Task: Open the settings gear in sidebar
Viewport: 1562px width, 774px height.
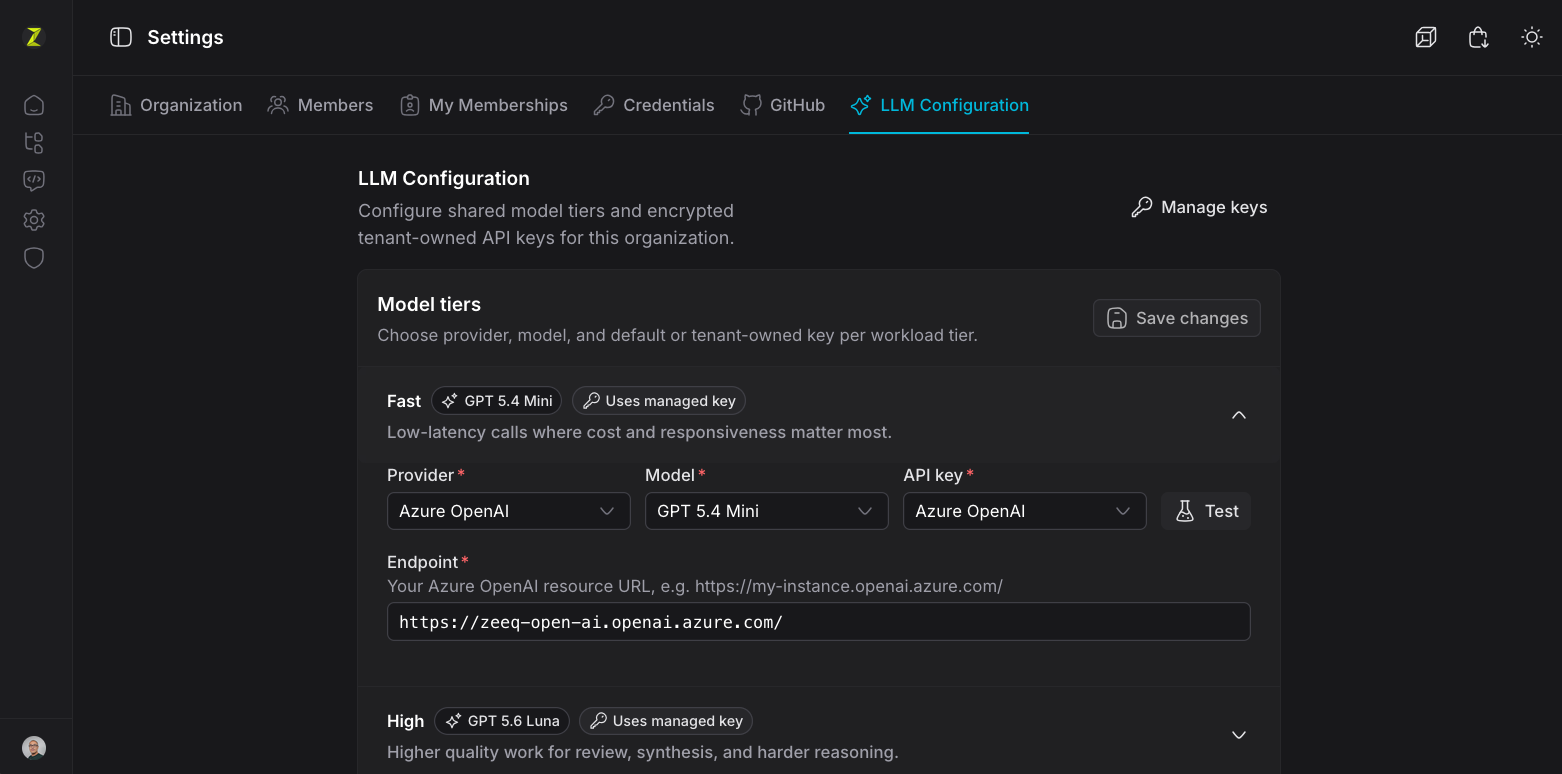Action: tap(34, 220)
